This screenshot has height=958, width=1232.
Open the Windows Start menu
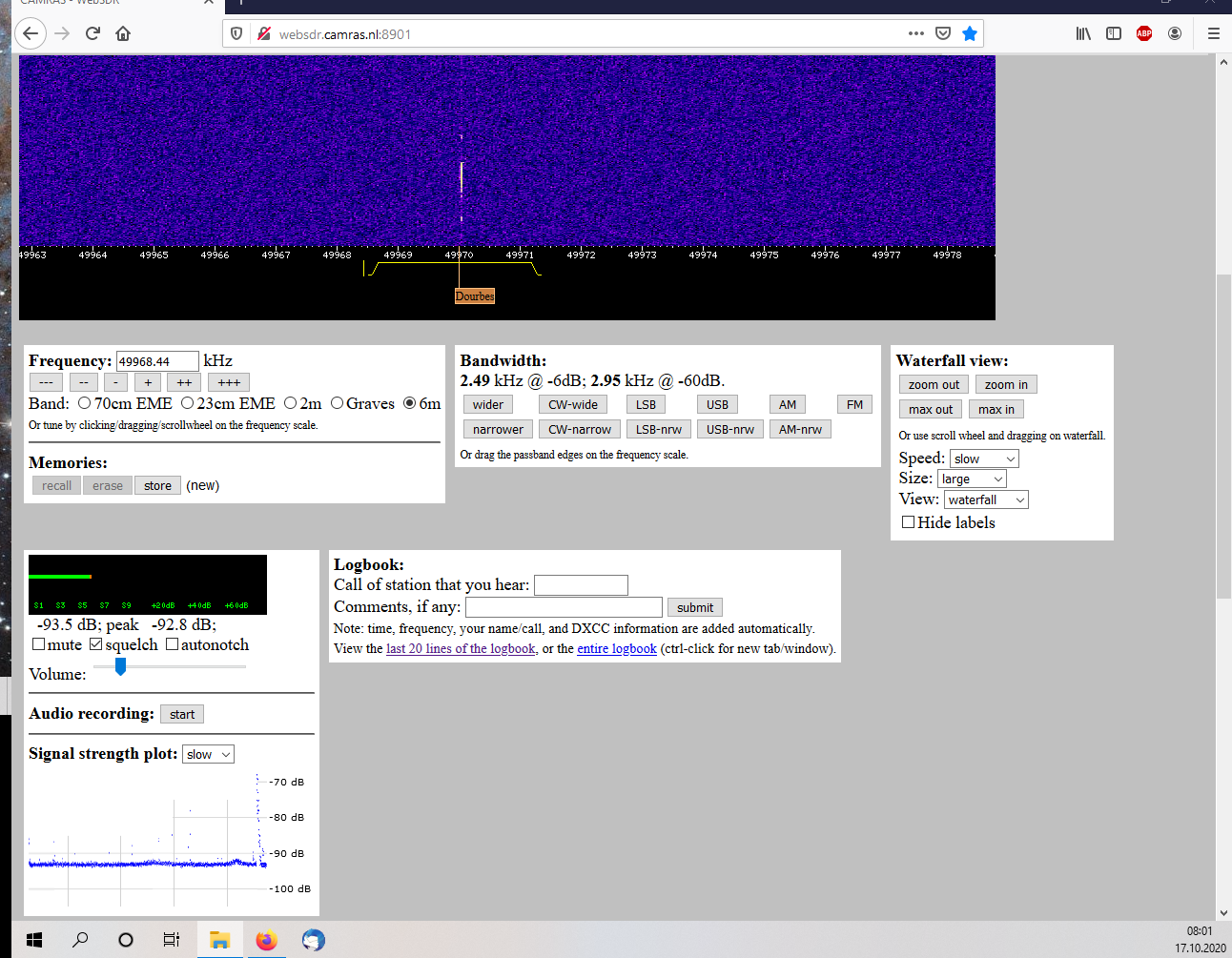[34, 940]
